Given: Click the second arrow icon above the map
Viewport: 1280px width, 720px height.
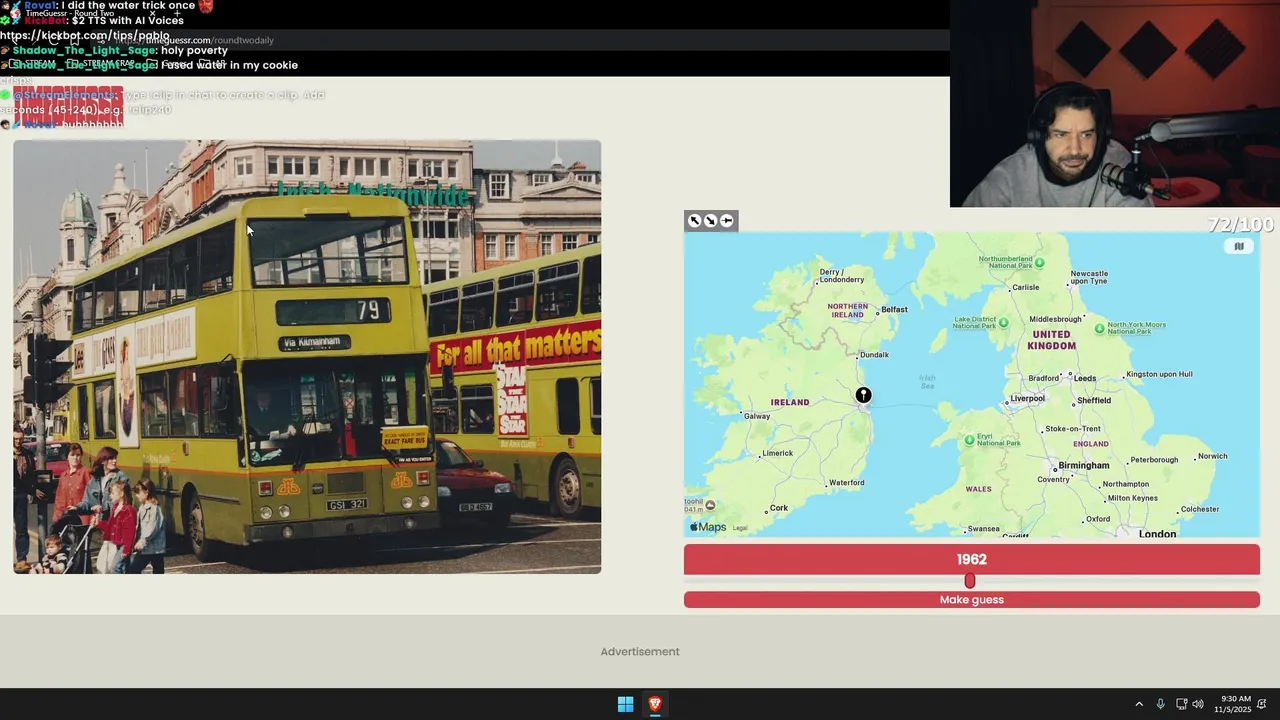Looking at the screenshot, I should 710,221.
